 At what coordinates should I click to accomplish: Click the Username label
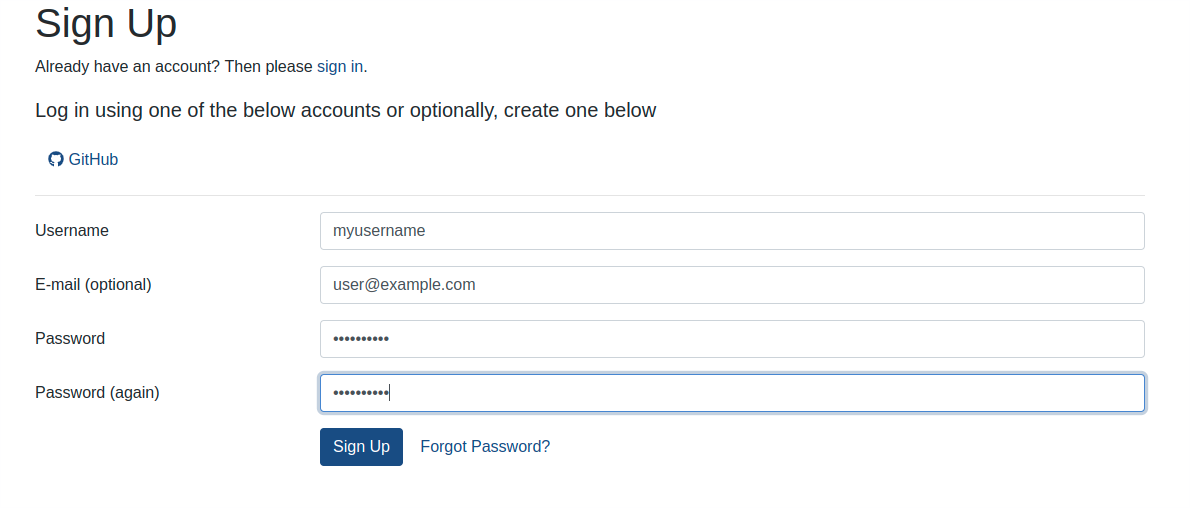tap(72, 231)
